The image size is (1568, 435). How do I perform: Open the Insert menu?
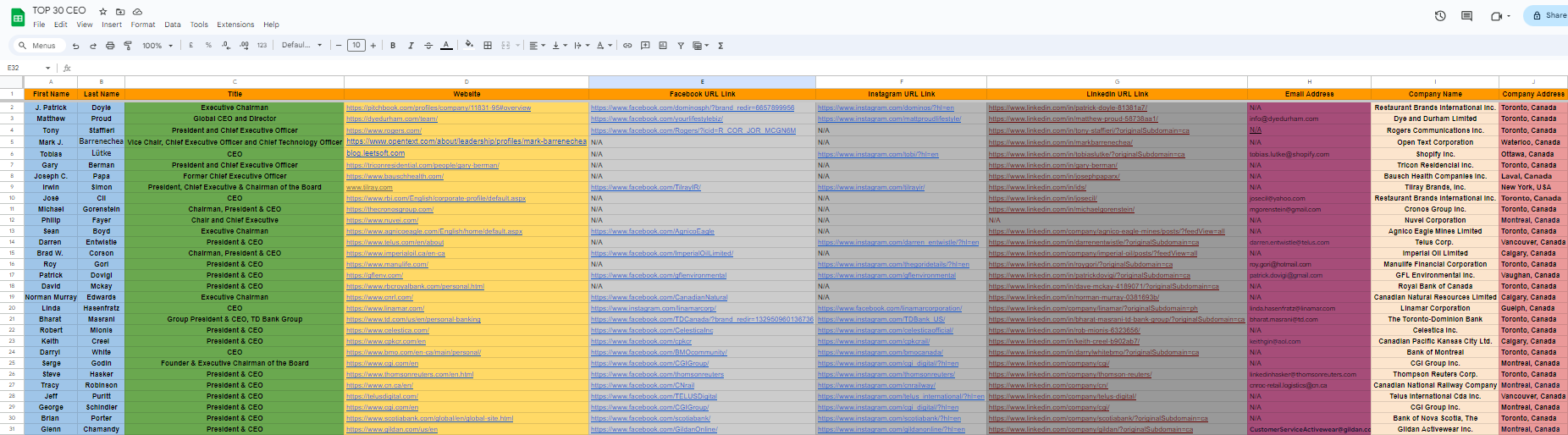tap(112, 25)
